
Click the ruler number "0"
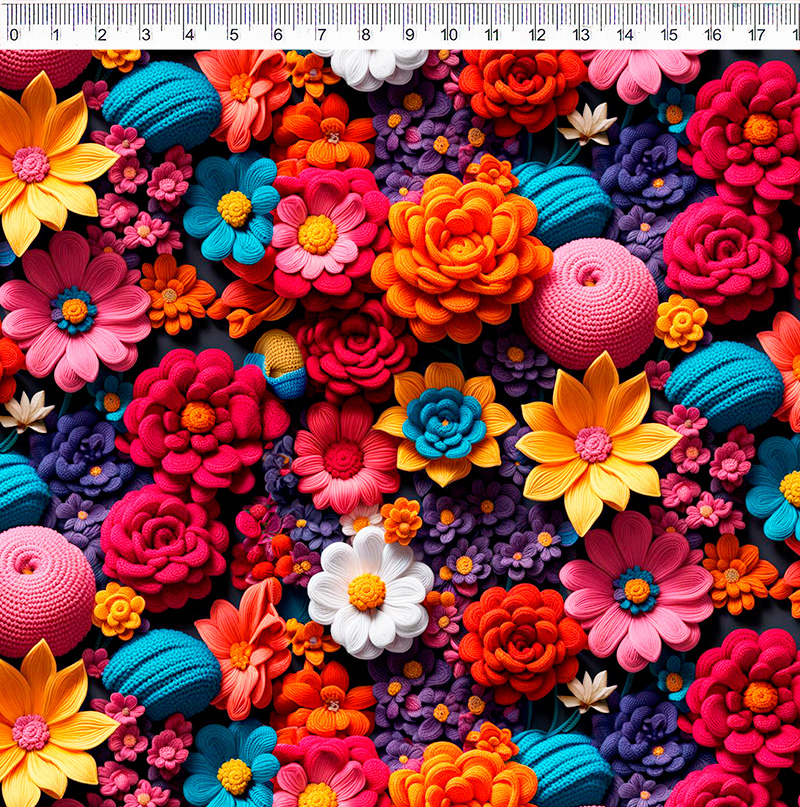pos(14,35)
